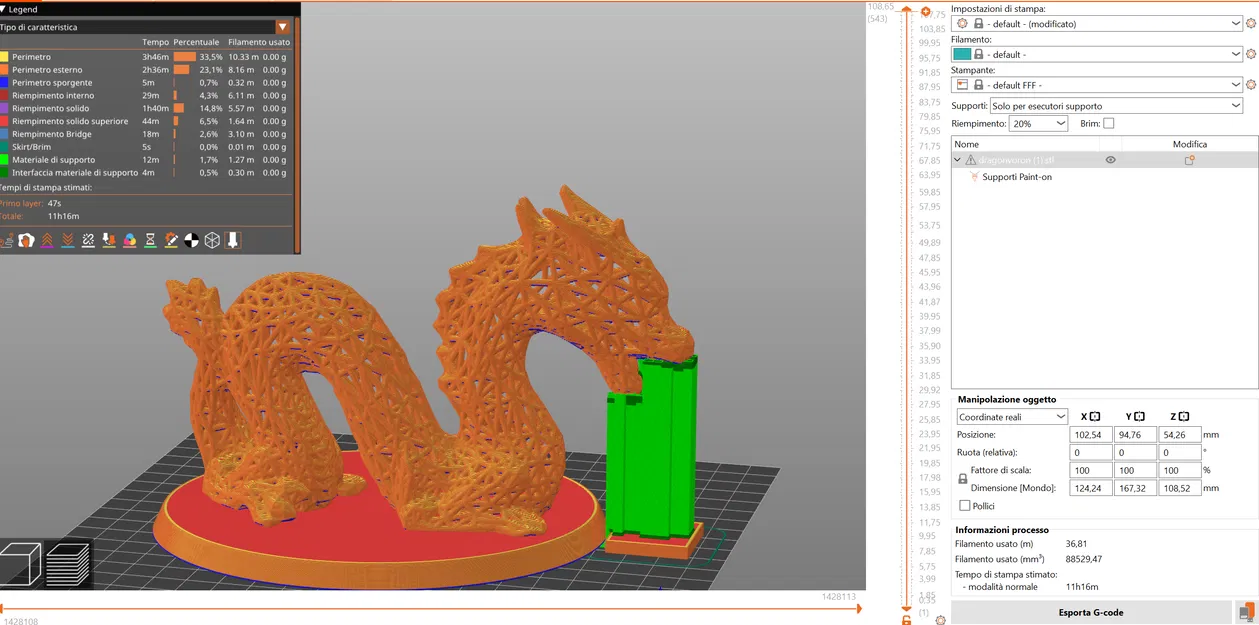The height and width of the screenshot is (625, 1259).
Task: Toggle tool changes icon in legend toolbar
Action: [x=109, y=240]
